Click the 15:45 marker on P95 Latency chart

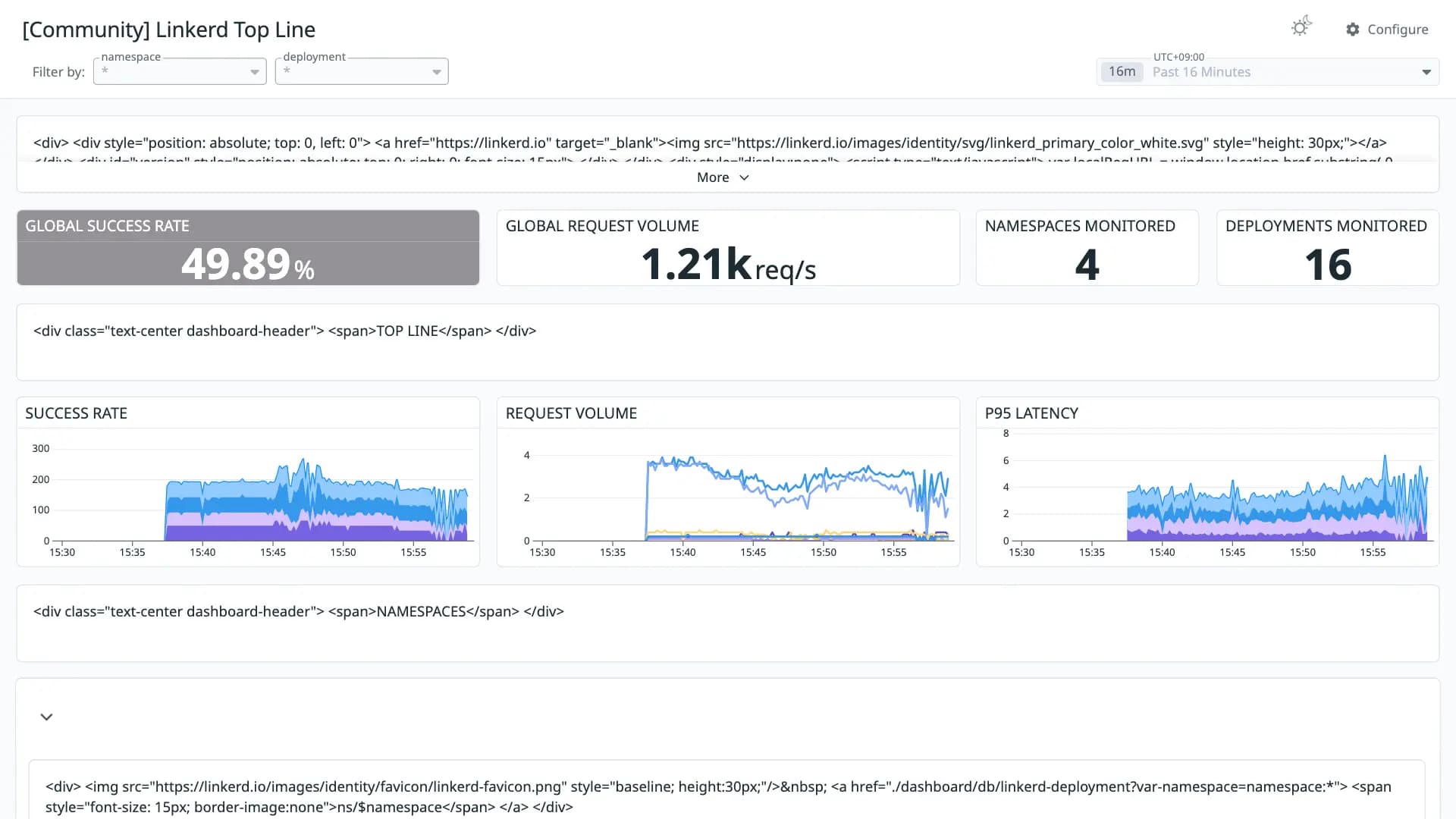click(1232, 552)
